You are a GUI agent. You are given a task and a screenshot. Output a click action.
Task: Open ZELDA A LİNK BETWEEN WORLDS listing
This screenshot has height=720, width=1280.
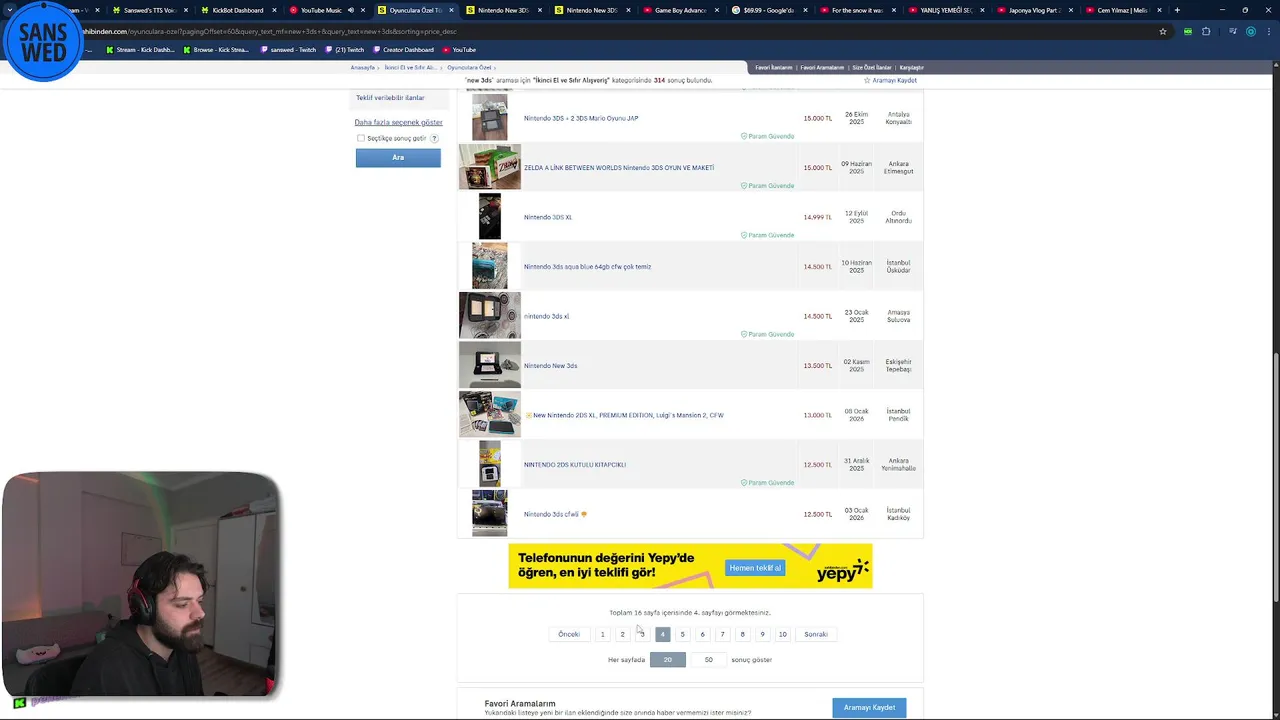(x=619, y=168)
